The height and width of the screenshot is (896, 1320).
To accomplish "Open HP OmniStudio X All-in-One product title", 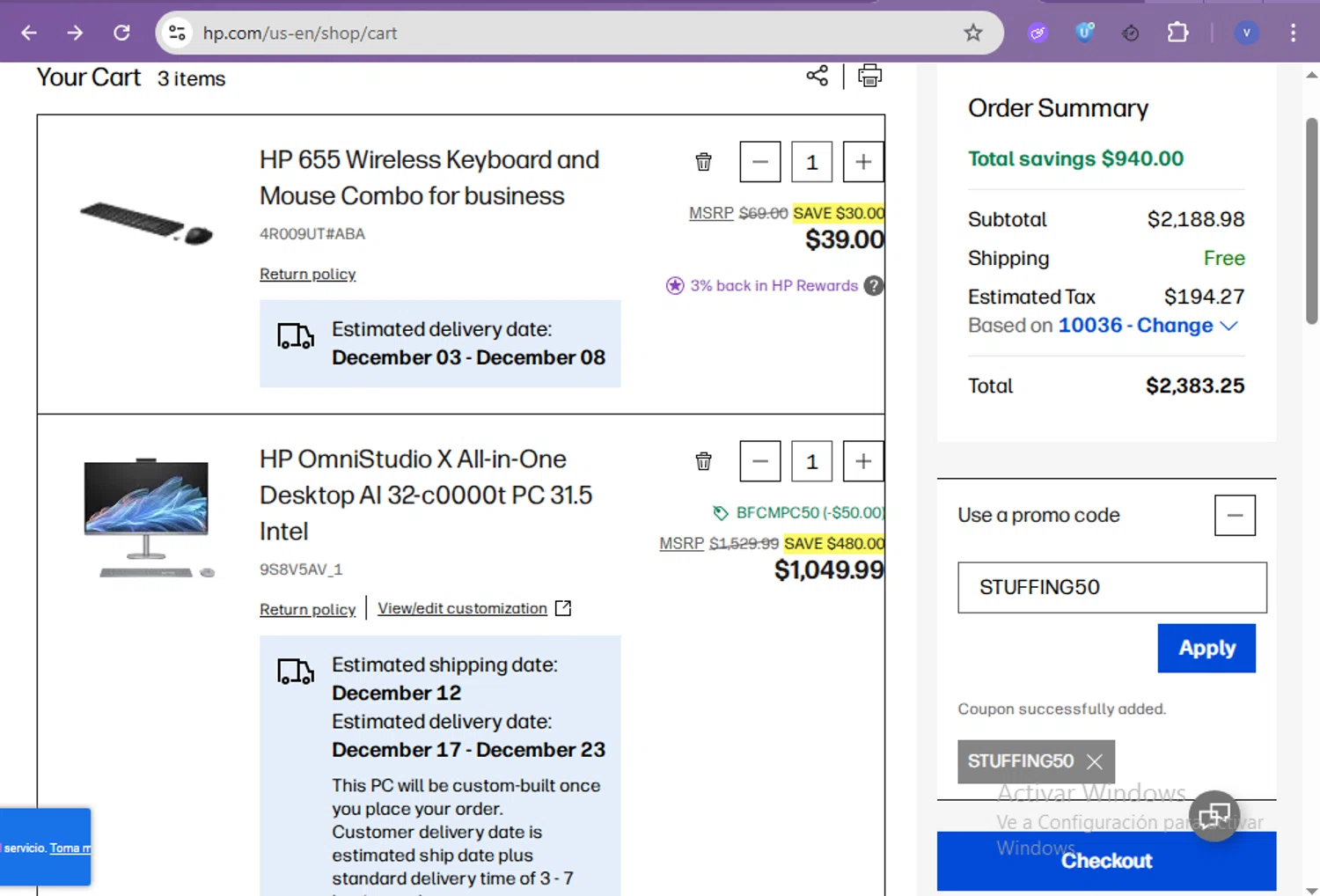I will tap(426, 495).
